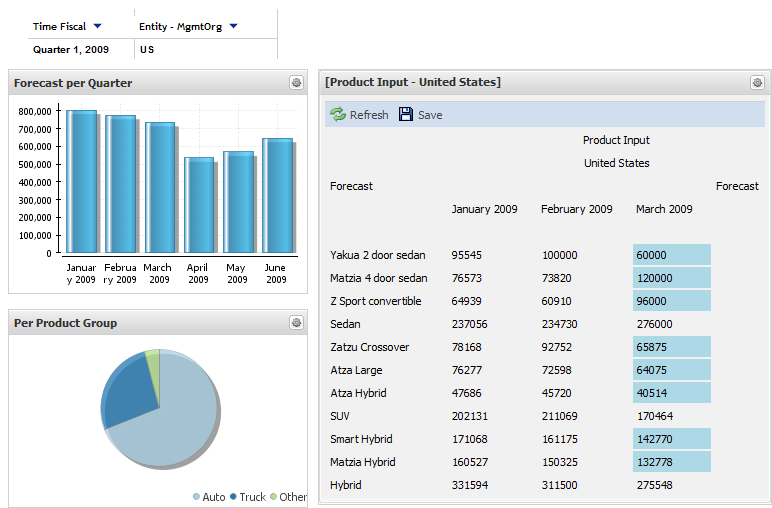772x508 pixels.
Task: Expand the Entity - MgmtOrg dropdown arrow
Action: tap(233, 26)
